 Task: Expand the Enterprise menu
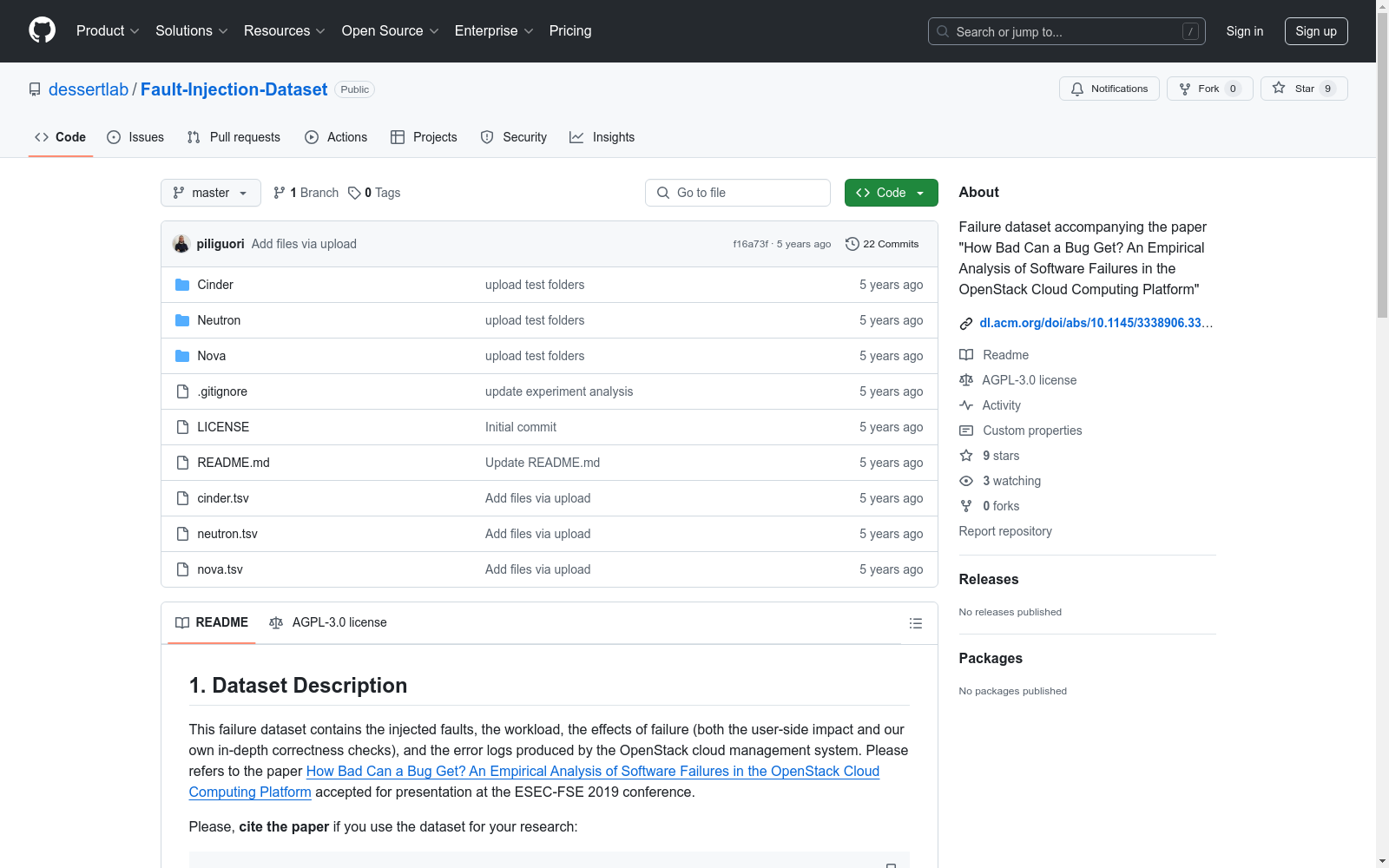(494, 31)
